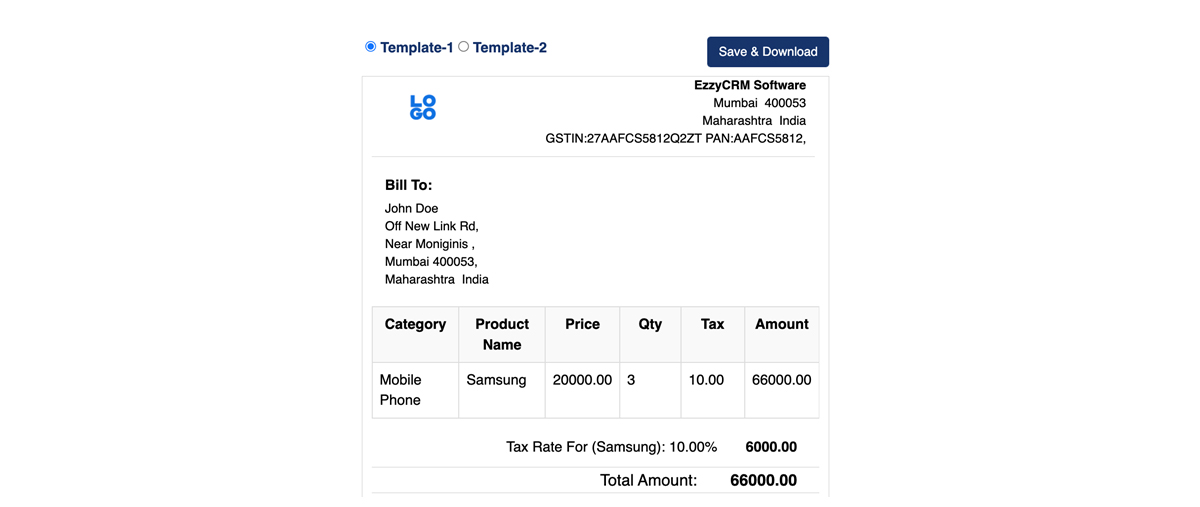1200x507 pixels.
Task: Click the Save & Download button
Action: click(x=767, y=52)
